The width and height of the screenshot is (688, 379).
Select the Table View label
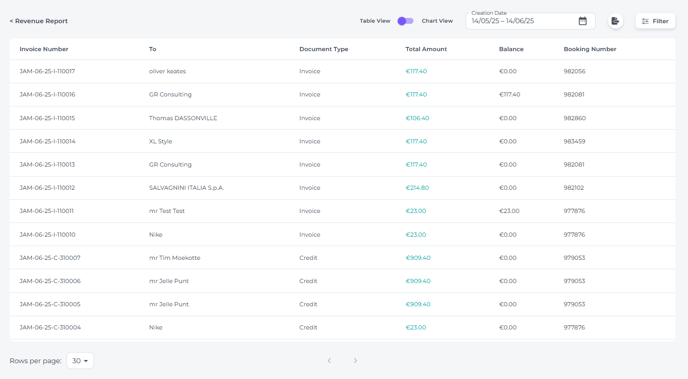[375, 21]
